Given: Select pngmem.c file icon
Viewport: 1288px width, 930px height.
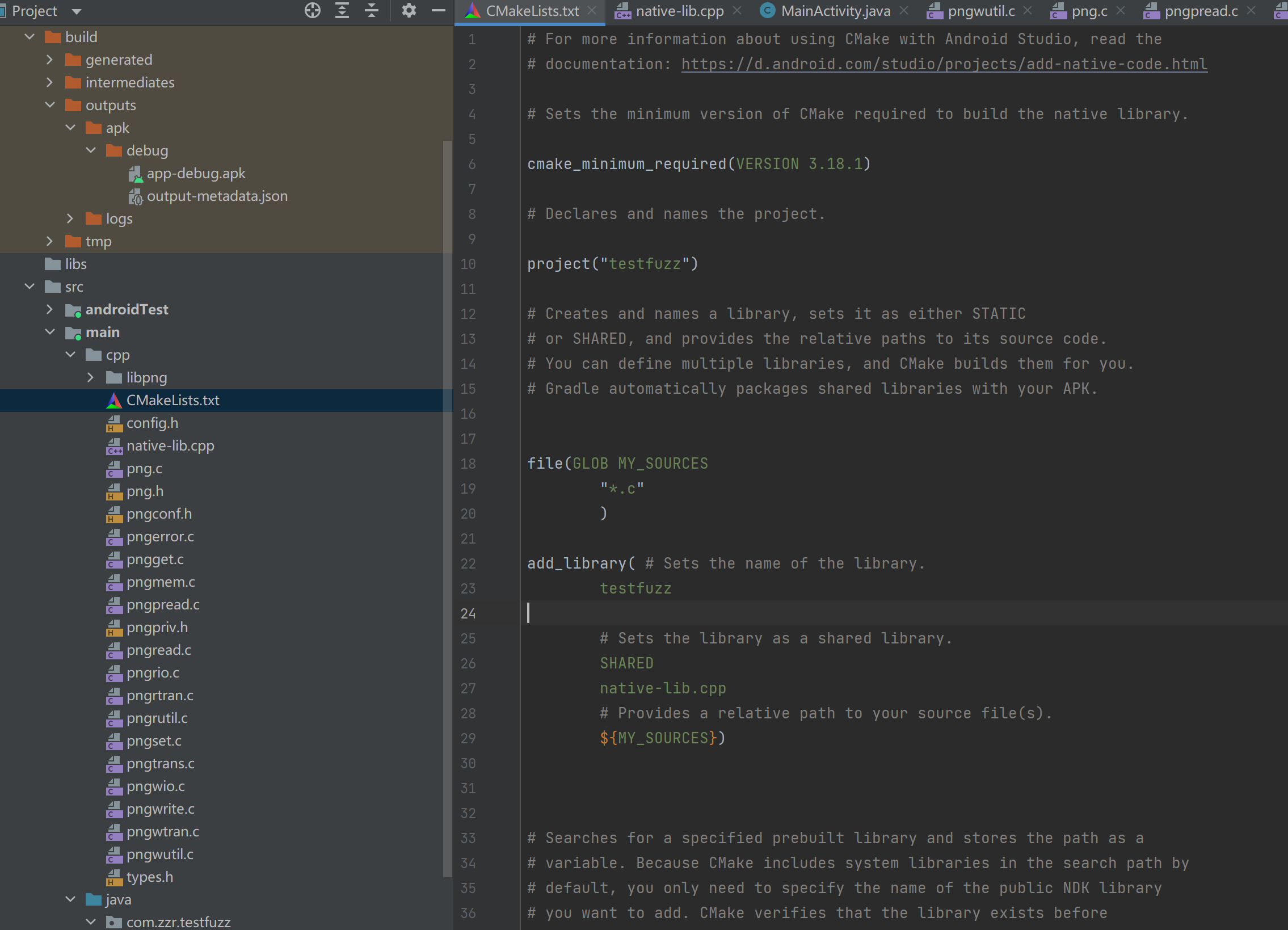Looking at the screenshot, I should pos(114,583).
